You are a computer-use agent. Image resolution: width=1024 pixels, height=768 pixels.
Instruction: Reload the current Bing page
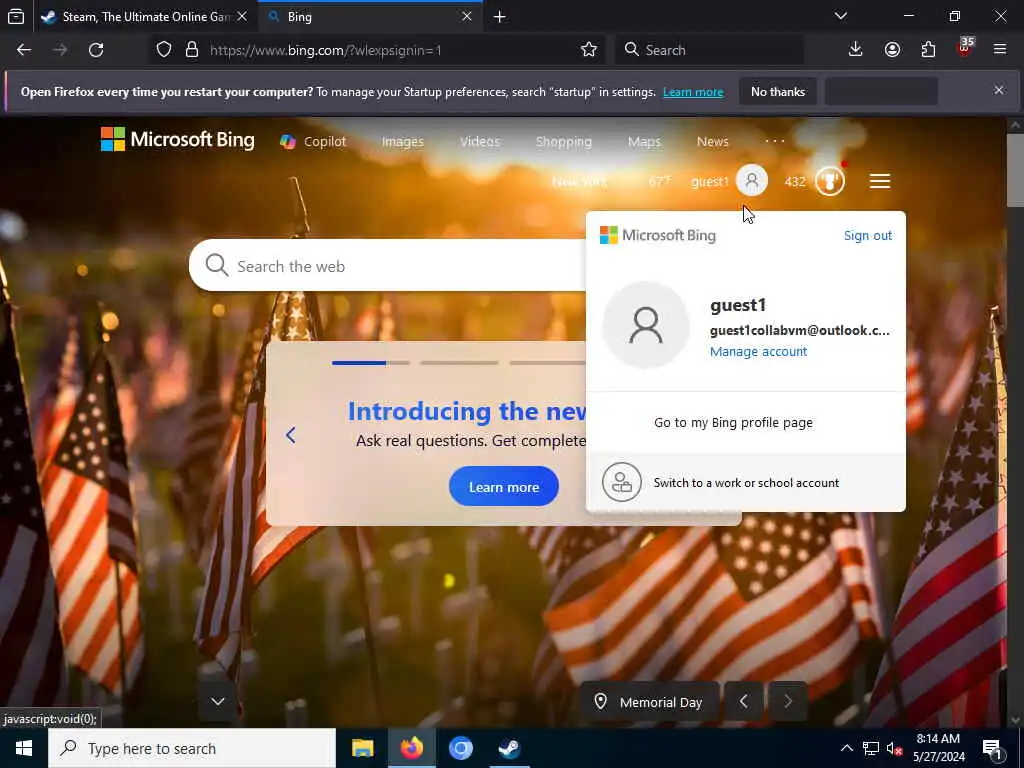tap(96, 50)
